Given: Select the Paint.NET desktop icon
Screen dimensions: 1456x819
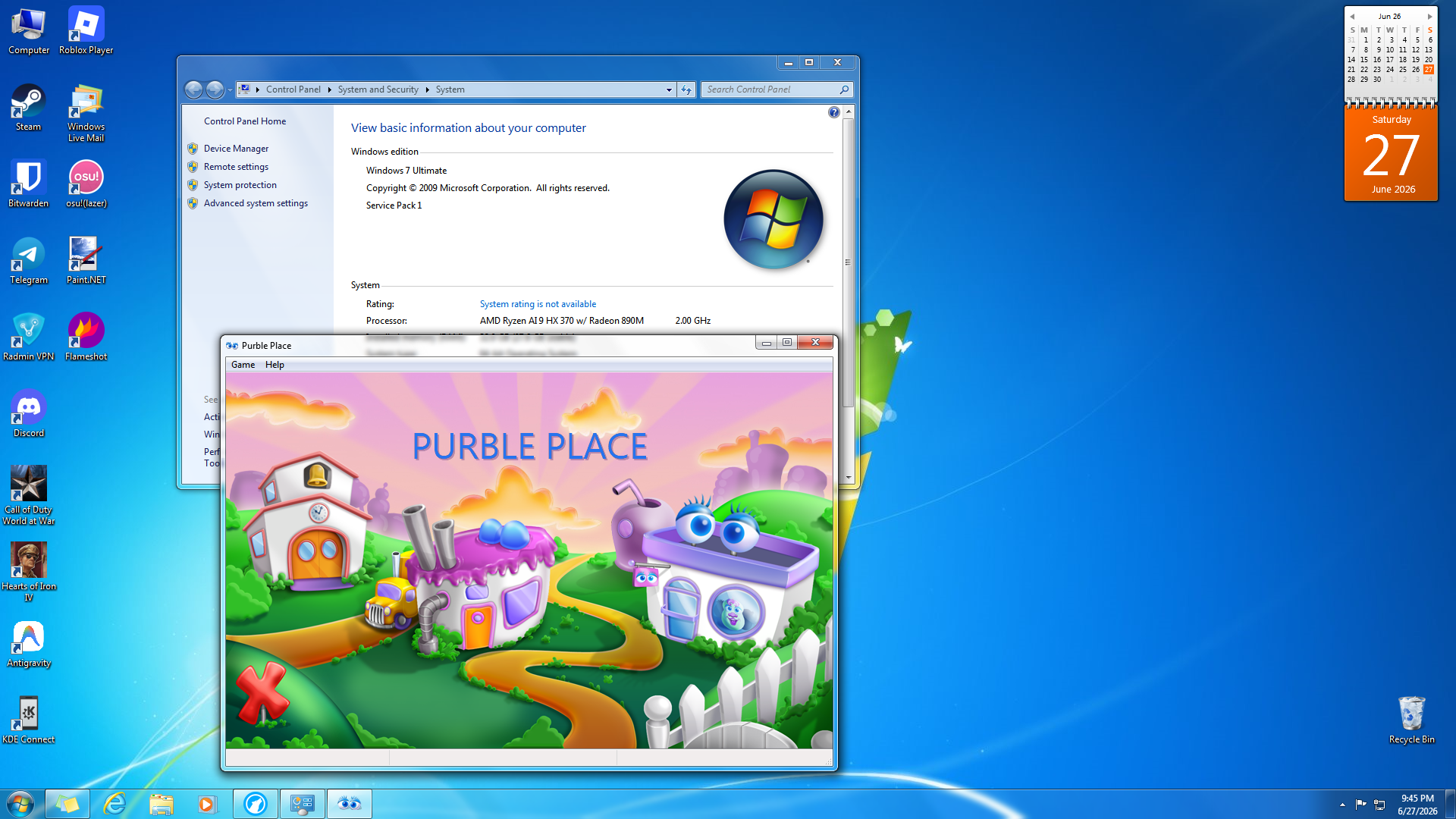Looking at the screenshot, I should pos(86,261).
